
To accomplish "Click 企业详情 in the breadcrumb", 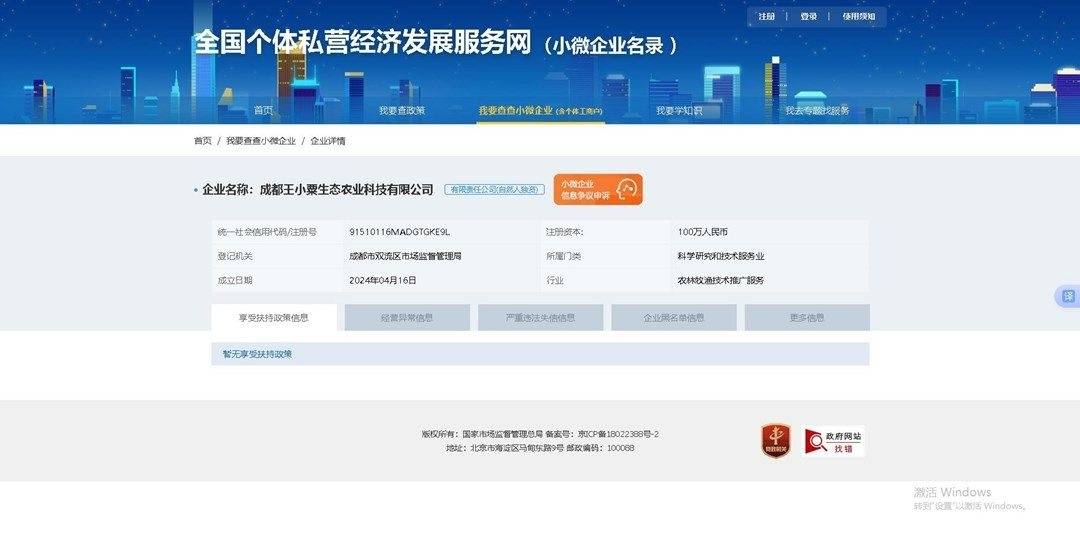I will [x=328, y=141].
